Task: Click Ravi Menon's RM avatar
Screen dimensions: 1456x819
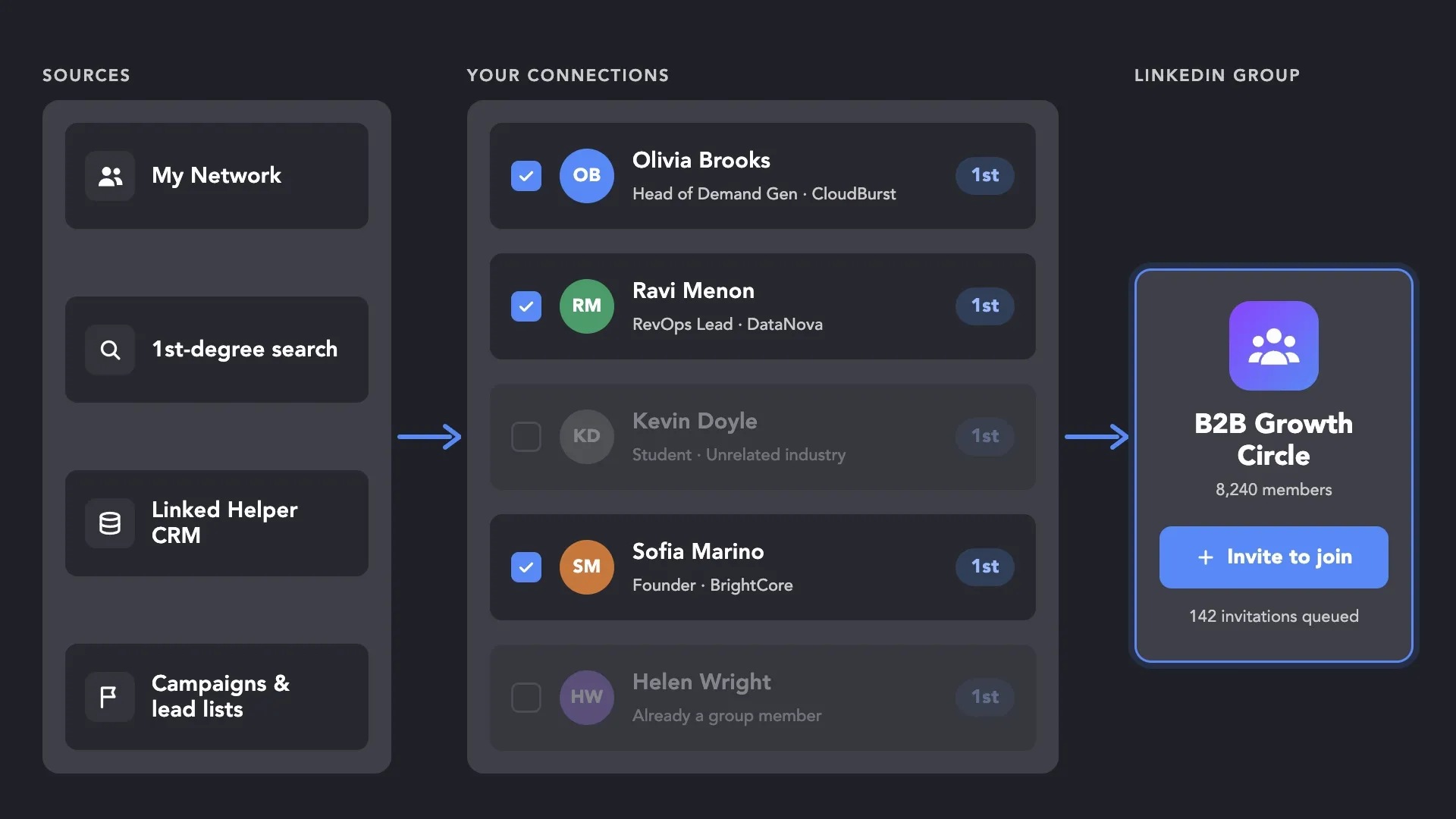Action: [x=587, y=306]
